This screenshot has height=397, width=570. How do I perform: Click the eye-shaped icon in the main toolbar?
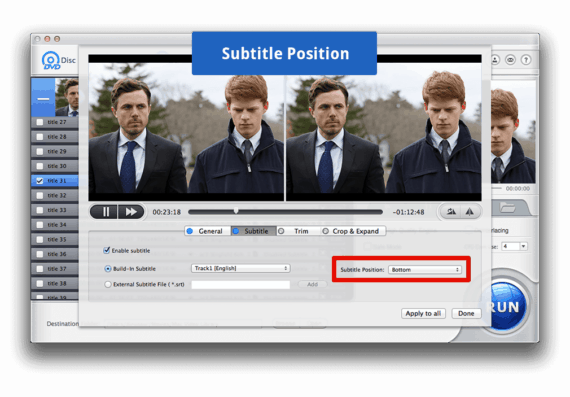[510, 60]
